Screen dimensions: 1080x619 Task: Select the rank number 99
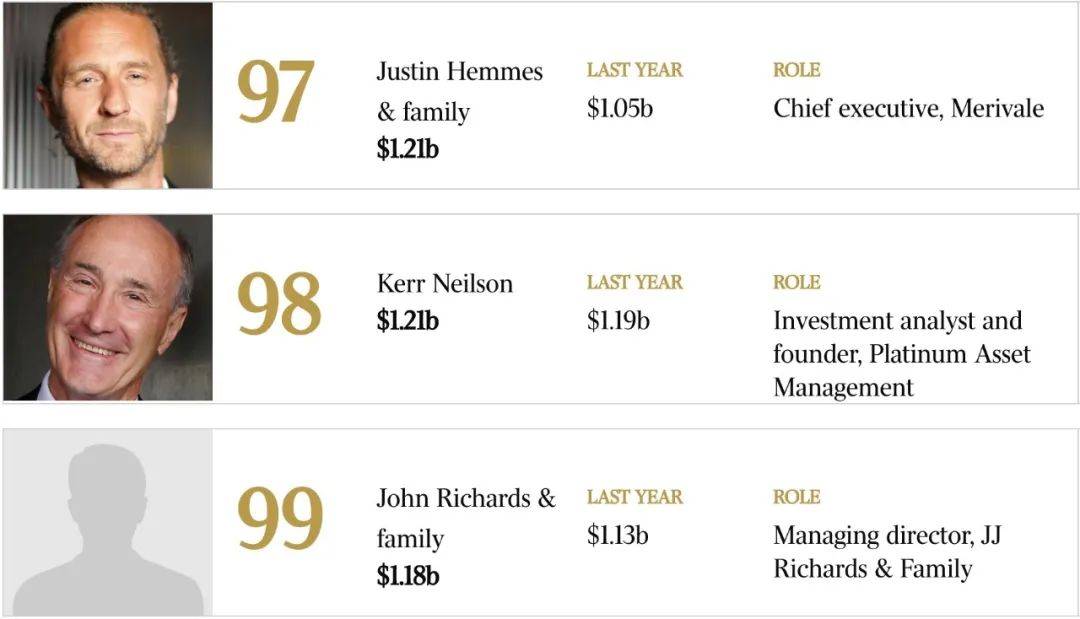click(280, 518)
